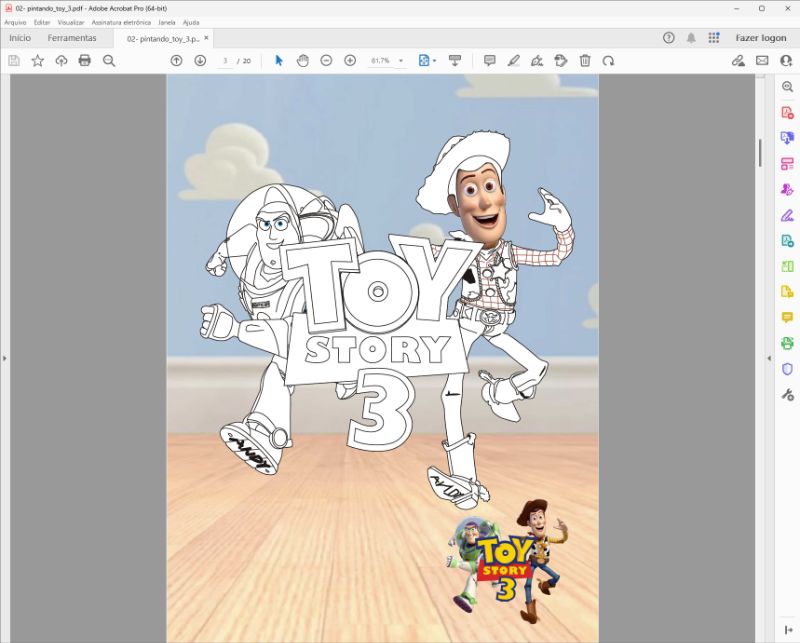Image resolution: width=800 pixels, height=643 pixels.
Task: Activate the Hand pan tool
Action: tap(303, 61)
